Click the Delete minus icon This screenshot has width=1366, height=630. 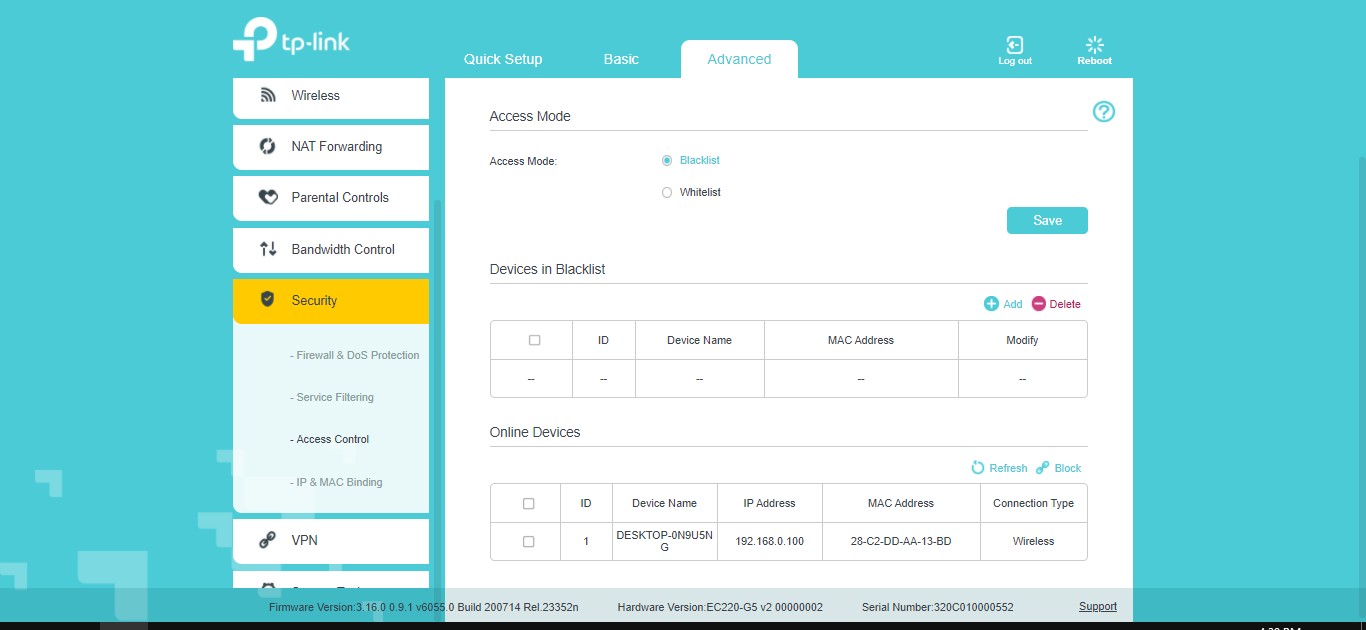pyautogui.click(x=1039, y=304)
